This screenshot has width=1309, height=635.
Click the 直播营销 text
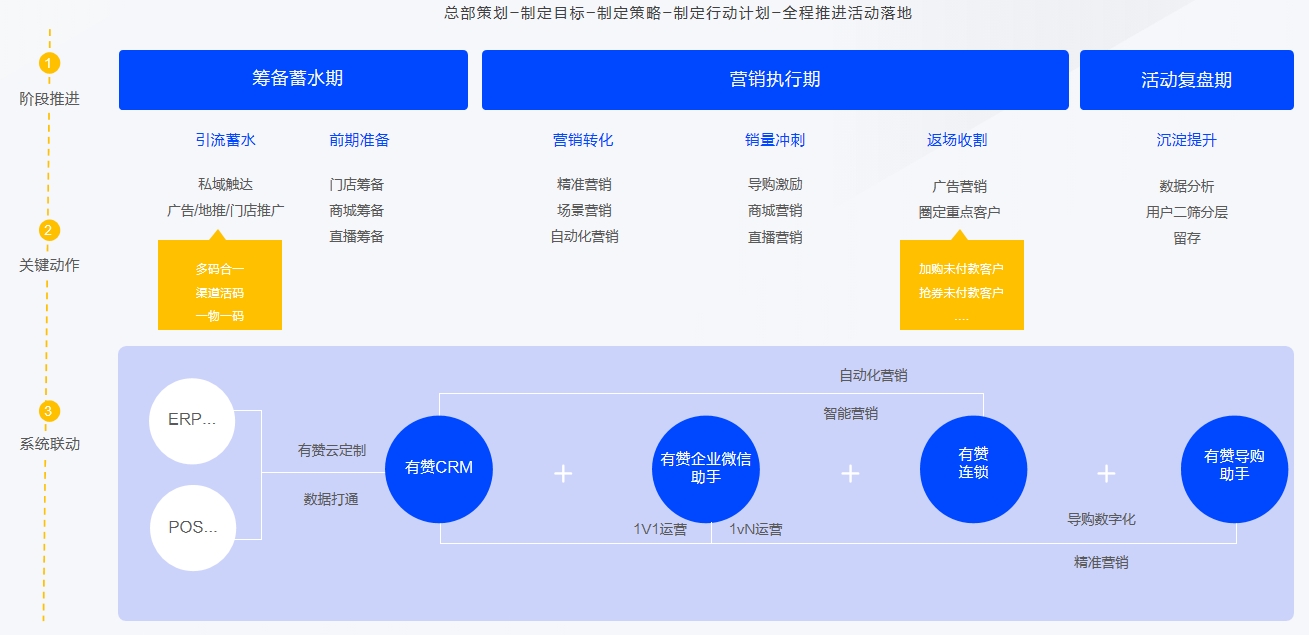775,237
